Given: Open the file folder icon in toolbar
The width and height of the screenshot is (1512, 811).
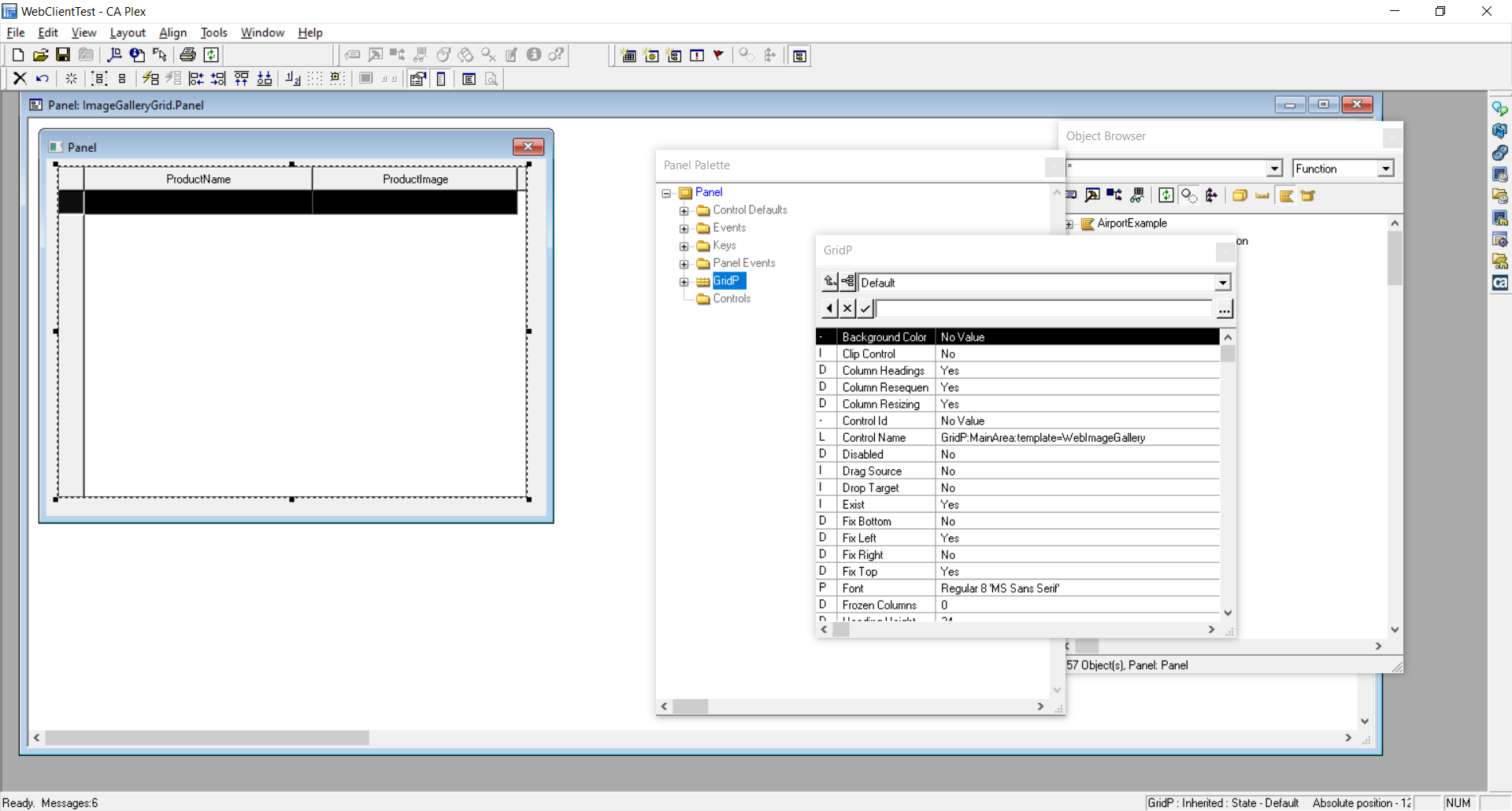Looking at the screenshot, I should [x=40, y=54].
